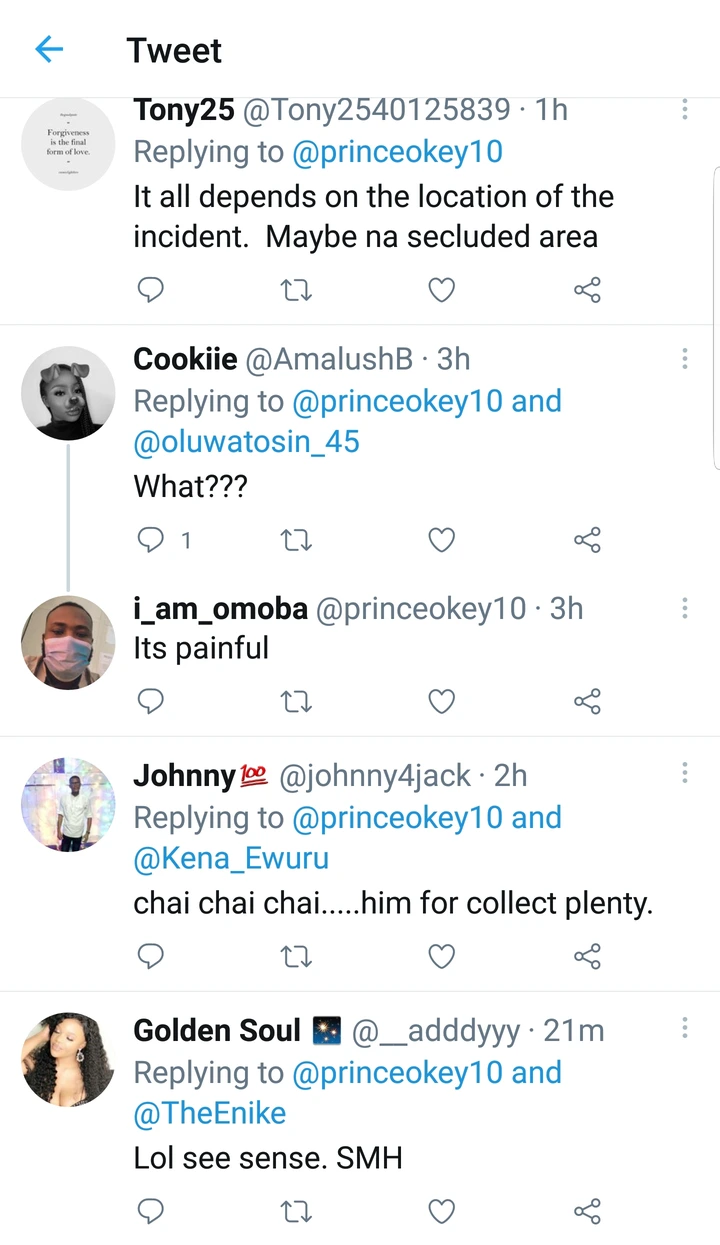Open Golden Soul's profile avatar

click(x=68, y=1059)
